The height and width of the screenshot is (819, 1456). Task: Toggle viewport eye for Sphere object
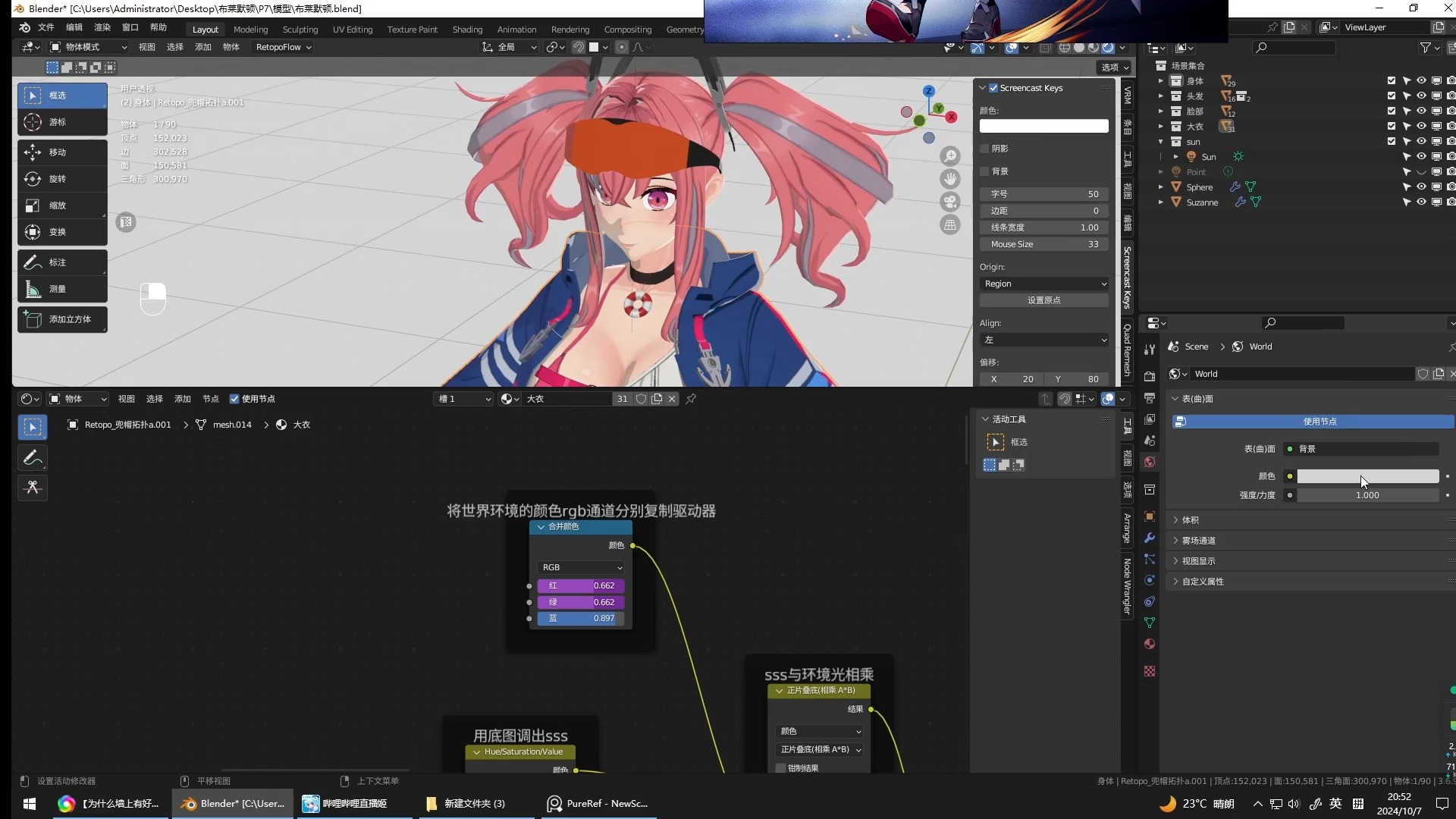(1421, 187)
